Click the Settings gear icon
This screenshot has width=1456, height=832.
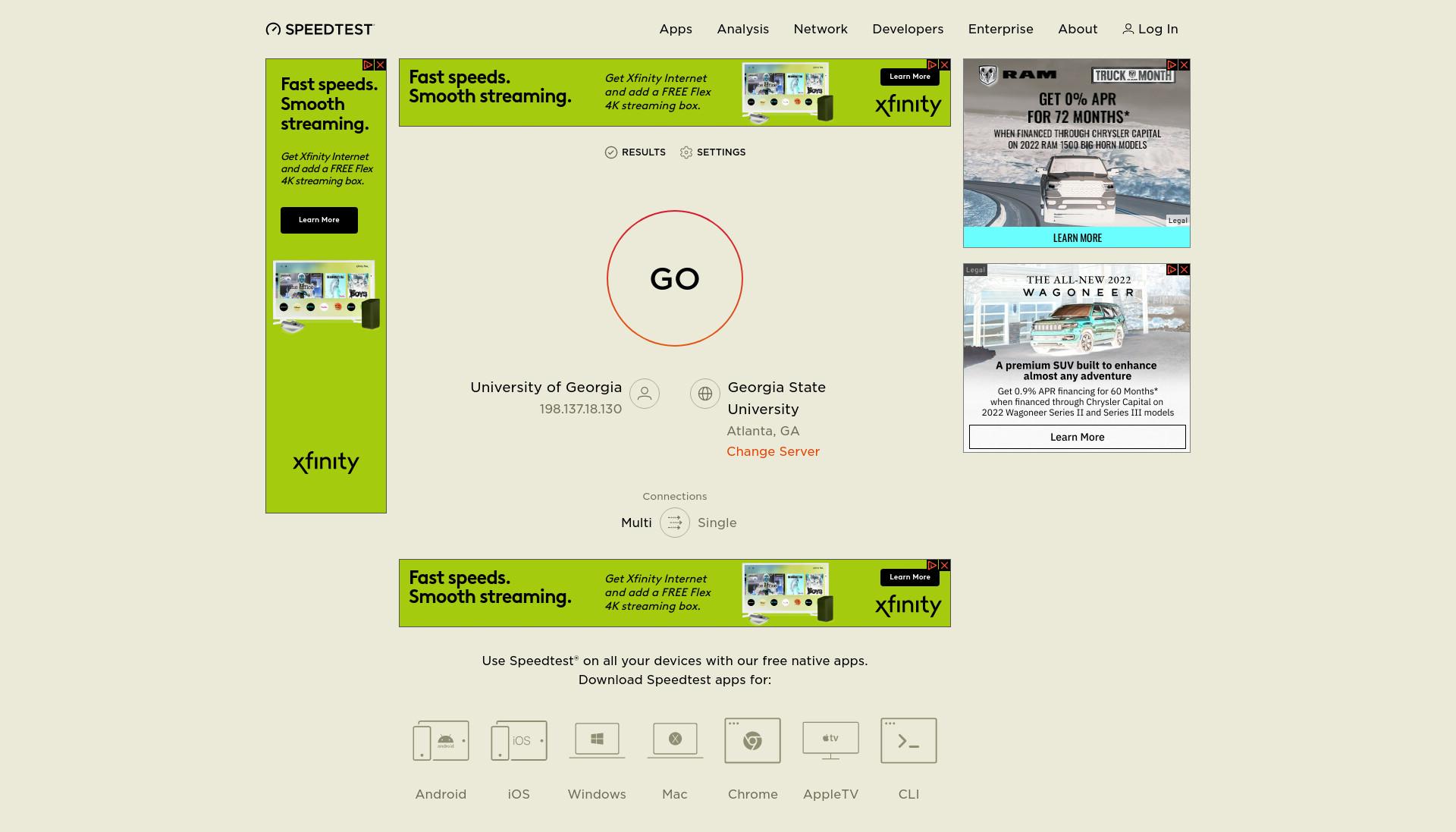coord(686,152)
